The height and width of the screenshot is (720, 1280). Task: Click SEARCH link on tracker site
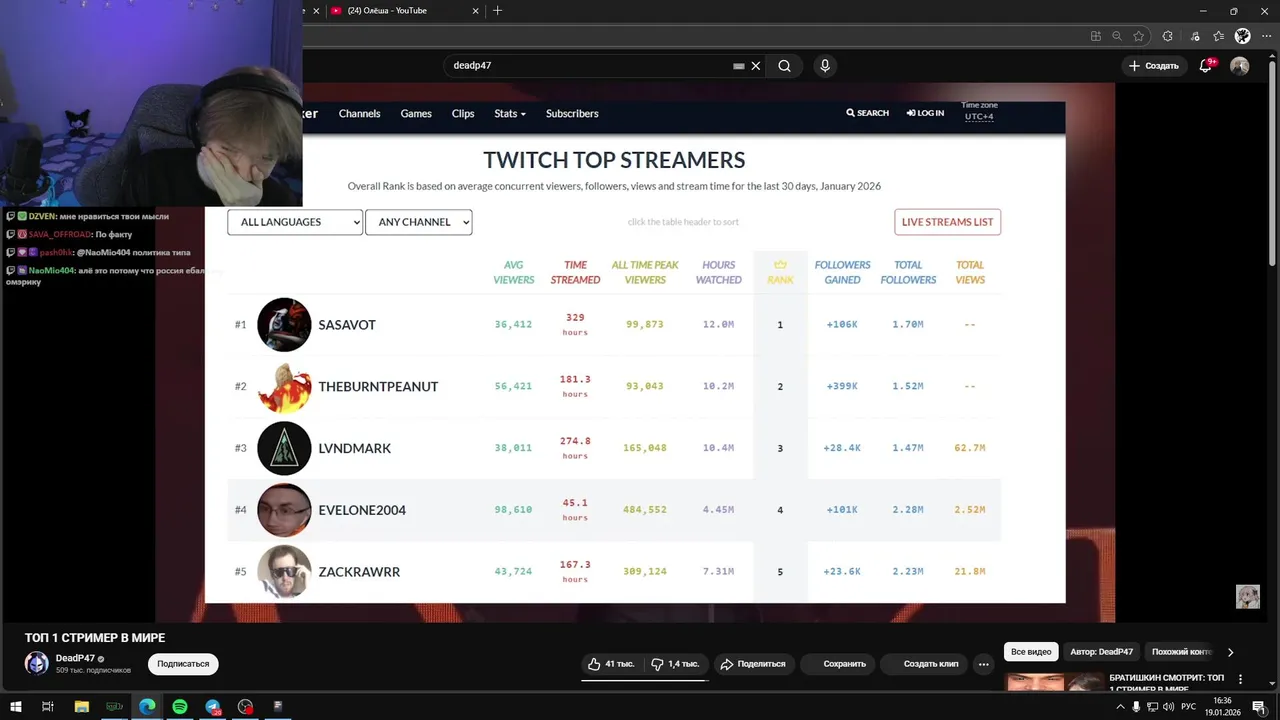867,113
